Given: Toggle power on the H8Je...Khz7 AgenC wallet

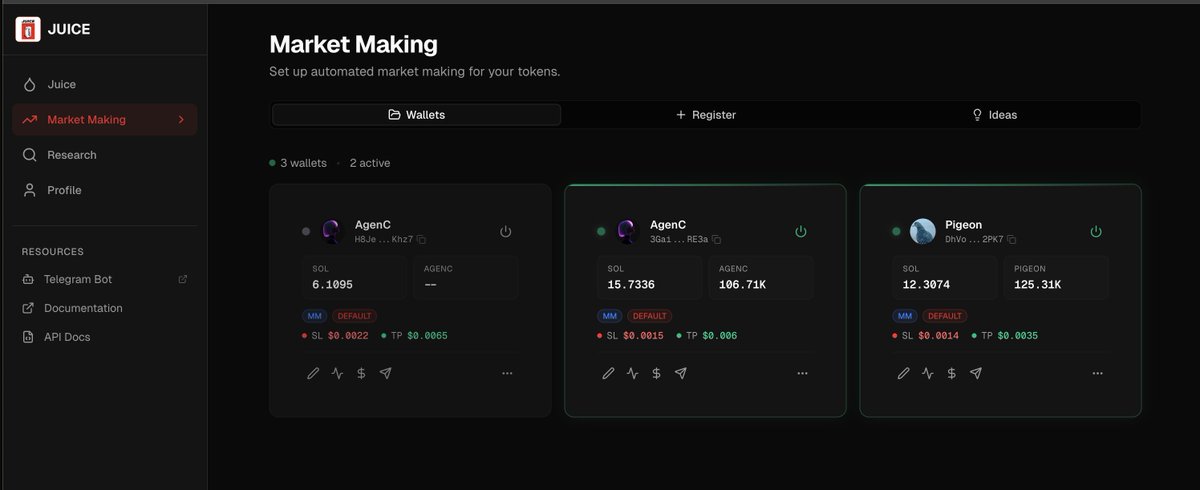Looking at the screenshot, I should (505, 231).
